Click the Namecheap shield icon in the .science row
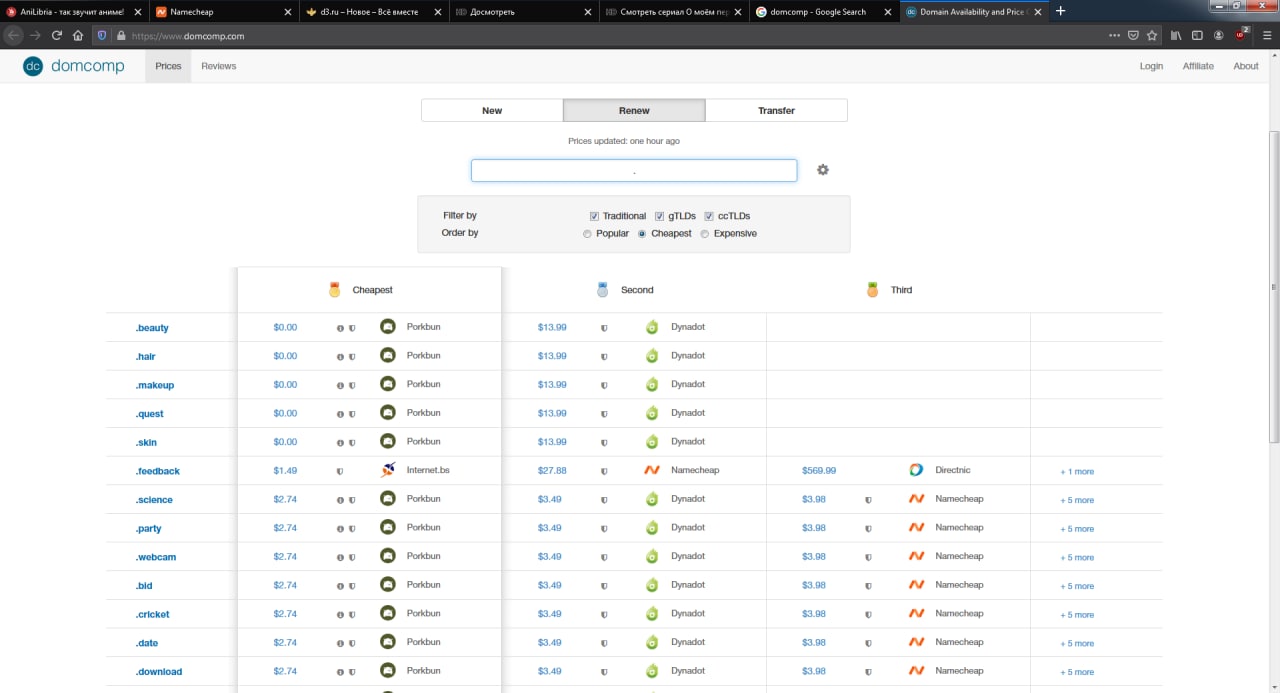Viewport: 1280px width, 693px height. tap(868, 500)
